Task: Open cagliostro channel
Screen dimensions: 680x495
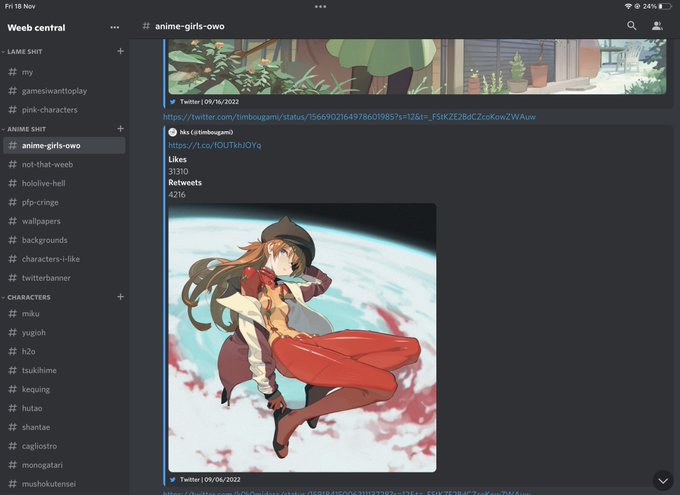Action: [x=64, y=446]
